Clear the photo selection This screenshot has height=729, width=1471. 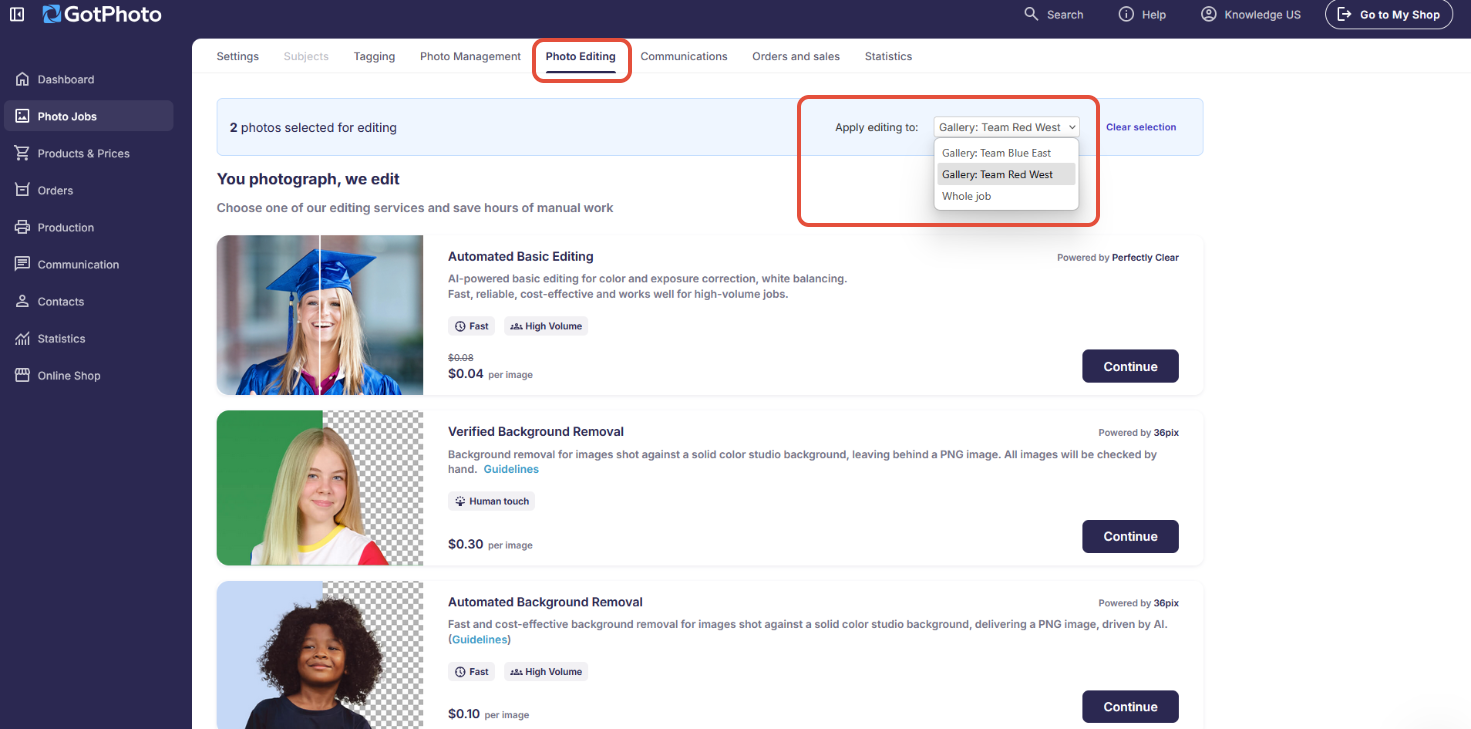click(1141, 127)
